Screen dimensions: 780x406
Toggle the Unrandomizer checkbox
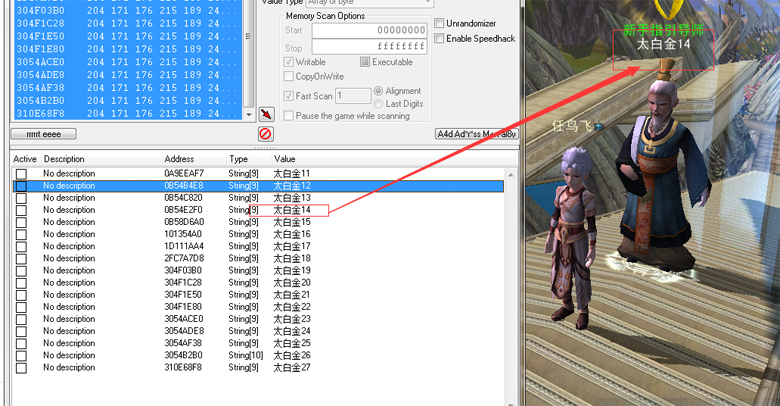(x=439, y=23)
